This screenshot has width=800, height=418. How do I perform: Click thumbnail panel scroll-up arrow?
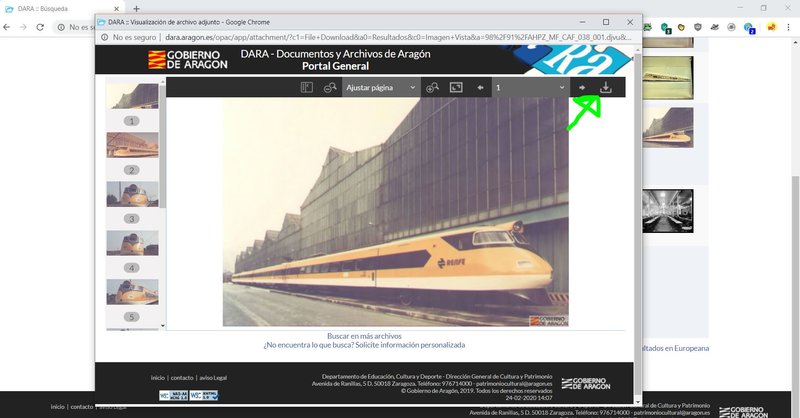point(163,82)
